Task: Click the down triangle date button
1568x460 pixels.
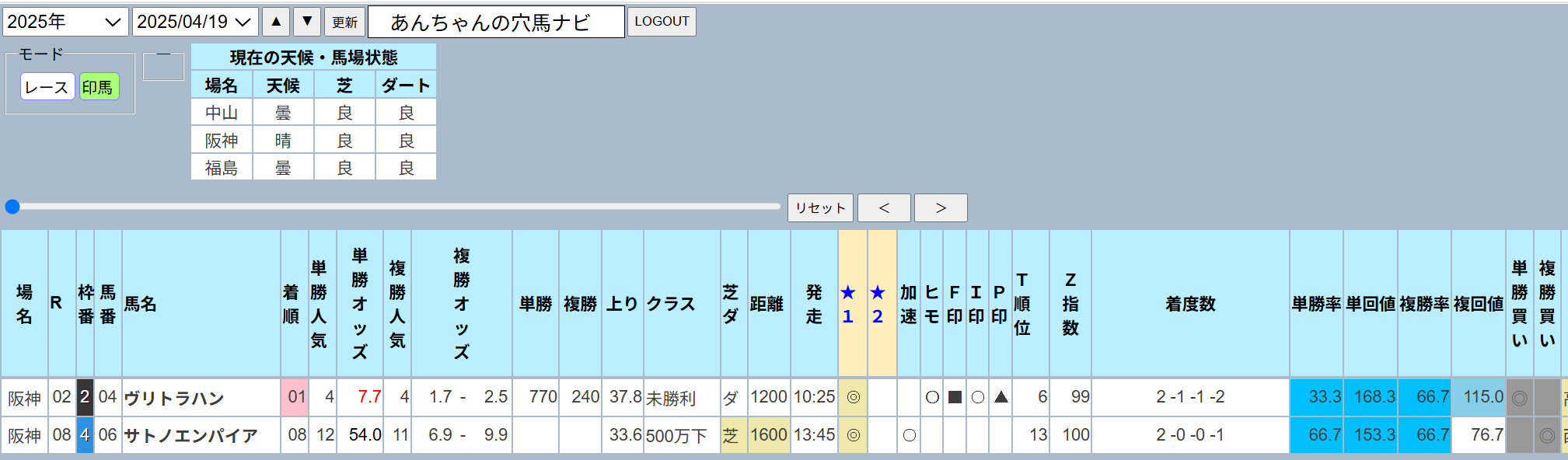Action: click(x=307, y=22)
